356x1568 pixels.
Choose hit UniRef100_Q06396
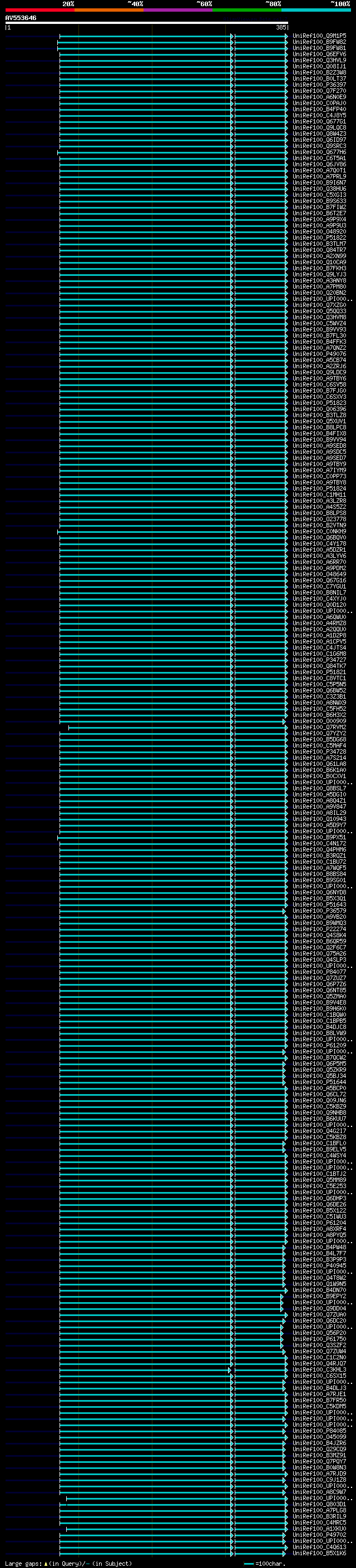pos(319,409)
